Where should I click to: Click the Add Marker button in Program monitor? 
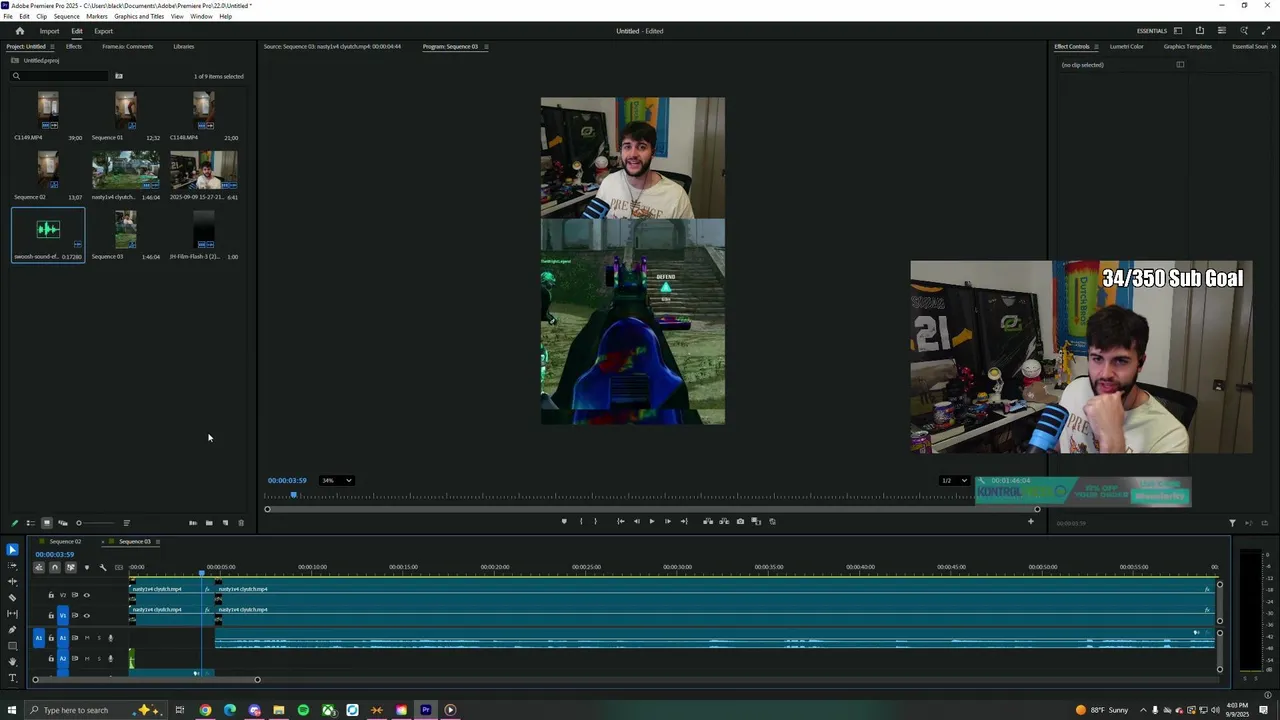click(x=564, y=521)
